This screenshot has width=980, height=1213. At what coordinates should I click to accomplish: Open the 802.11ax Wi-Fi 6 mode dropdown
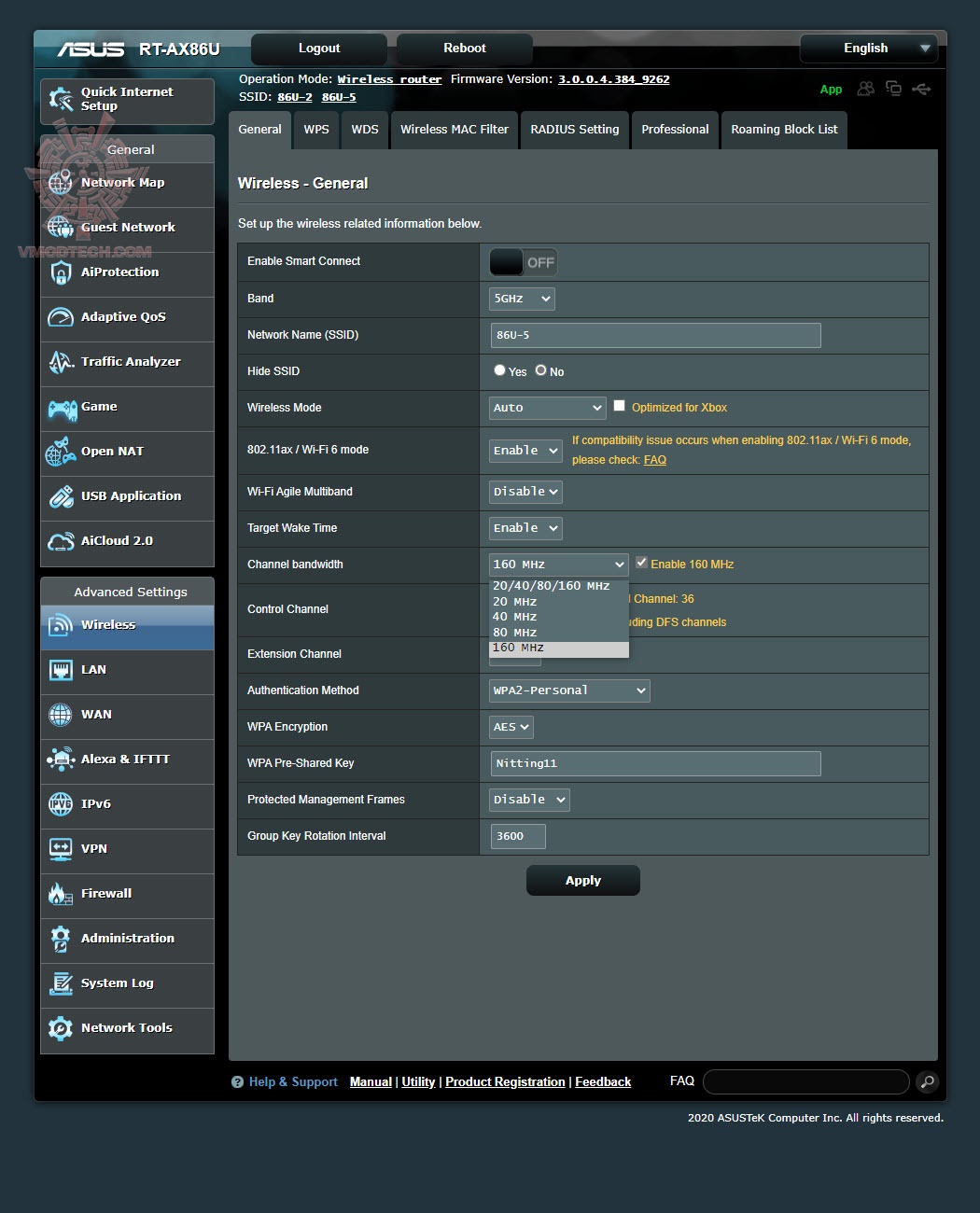coord(525,451)
